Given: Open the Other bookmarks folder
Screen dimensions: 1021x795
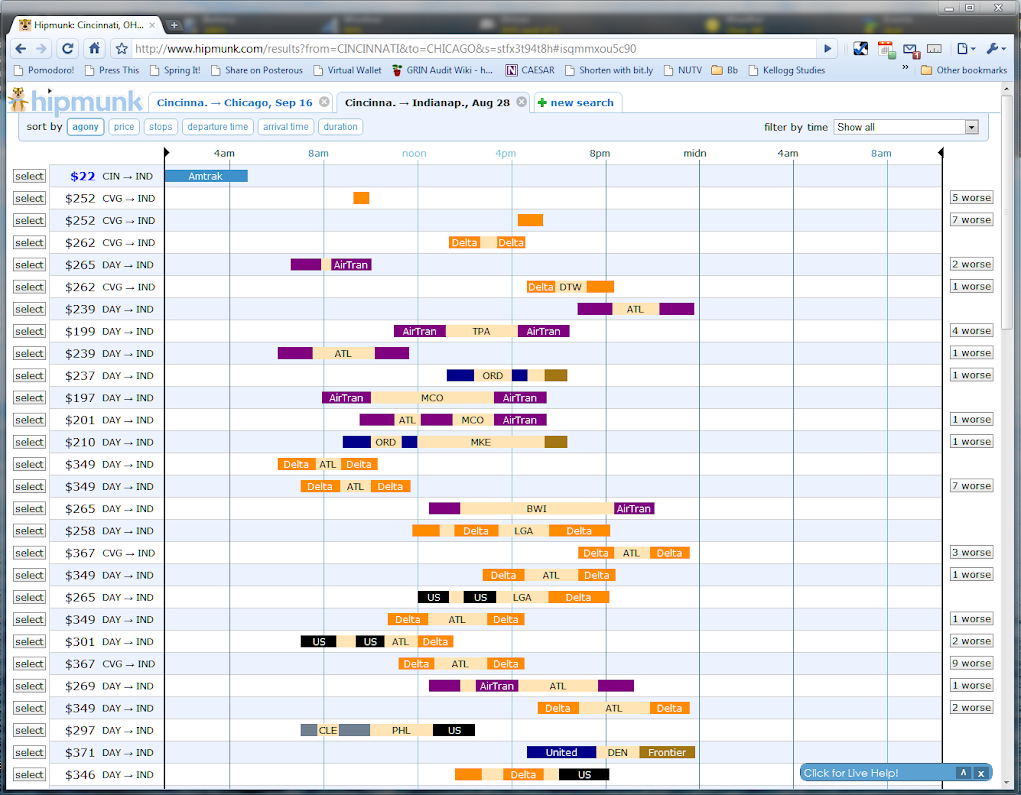Looking at the screenshot, I should point(964,70).
